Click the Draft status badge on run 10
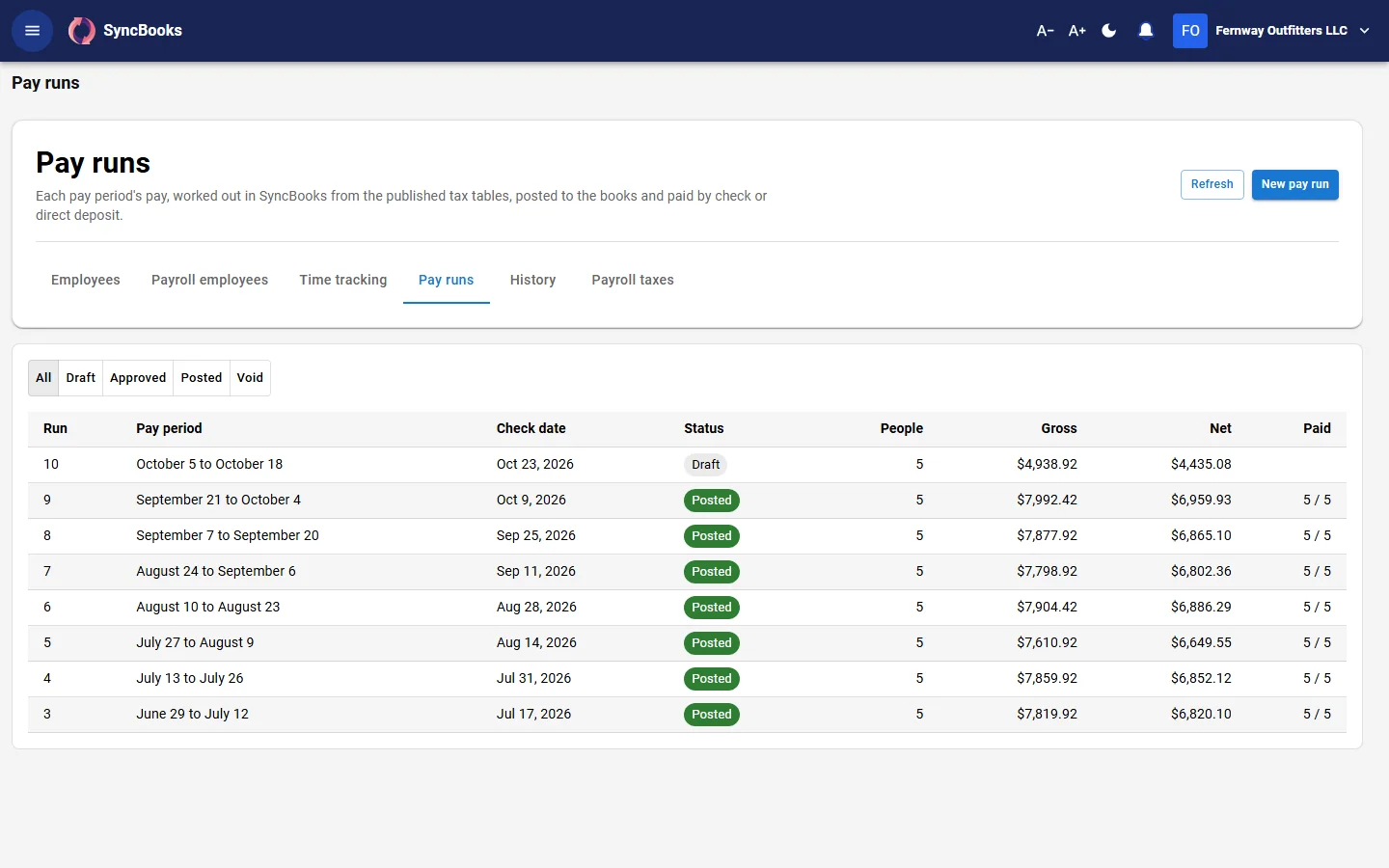 click(x=705, y=465)
